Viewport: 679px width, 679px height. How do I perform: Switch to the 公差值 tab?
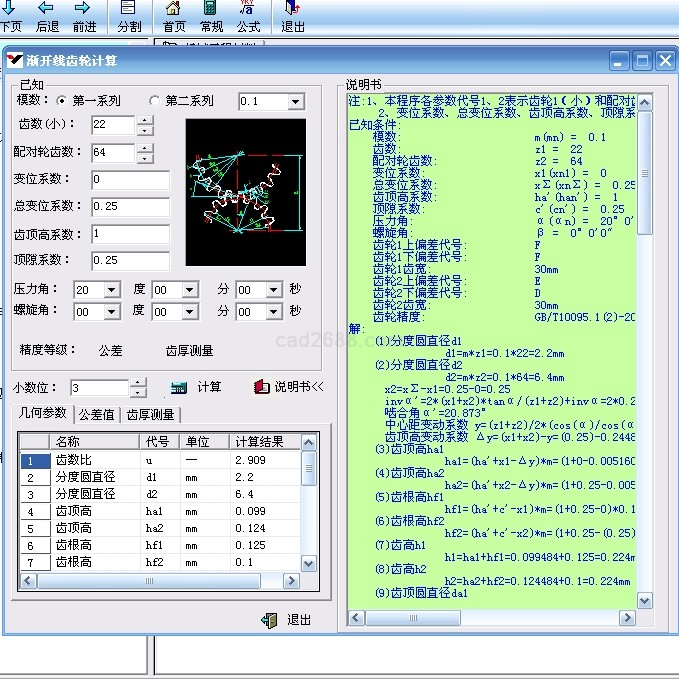(x=97, y=415)
